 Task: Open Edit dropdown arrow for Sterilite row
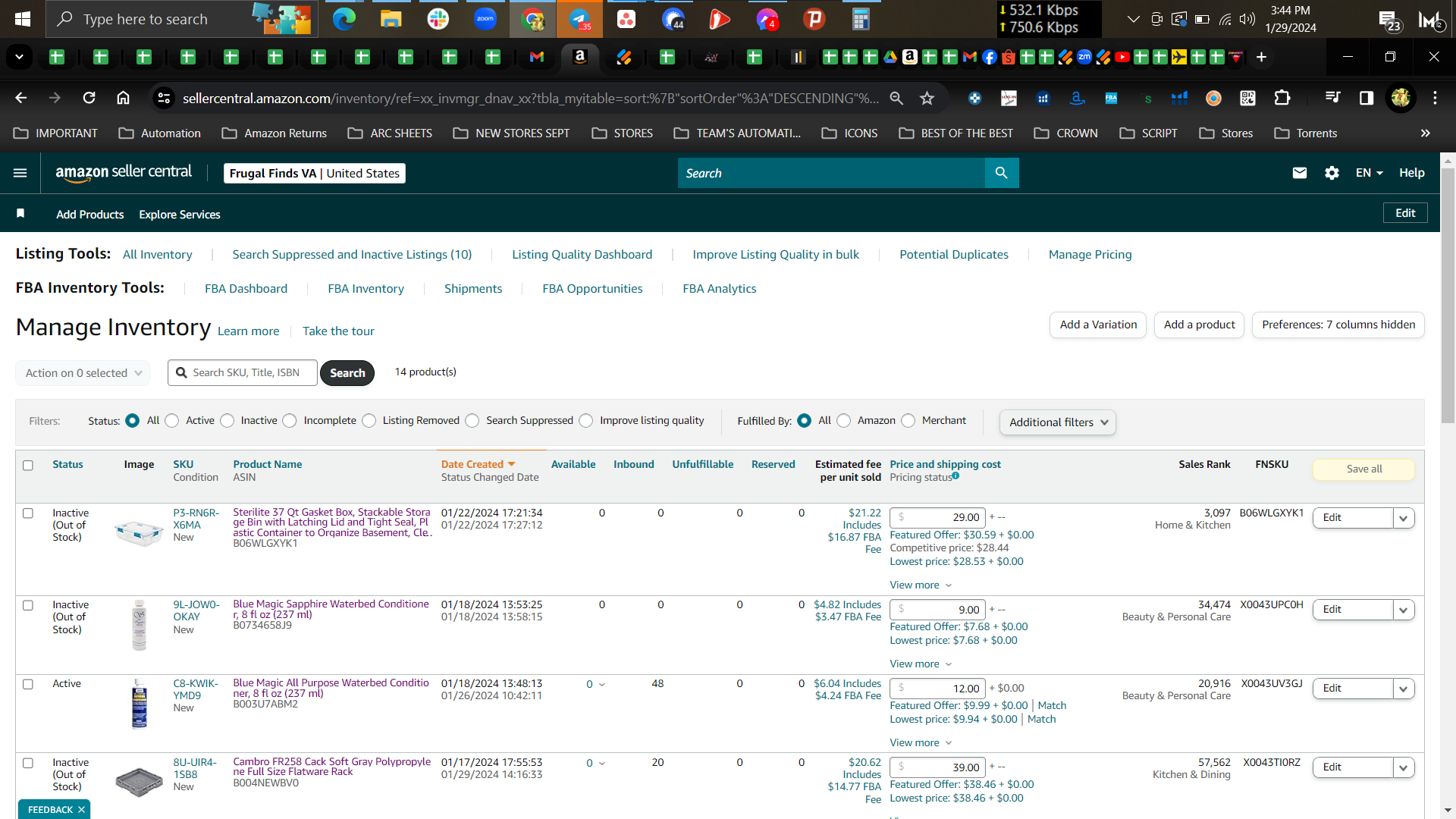point(1404,518)
